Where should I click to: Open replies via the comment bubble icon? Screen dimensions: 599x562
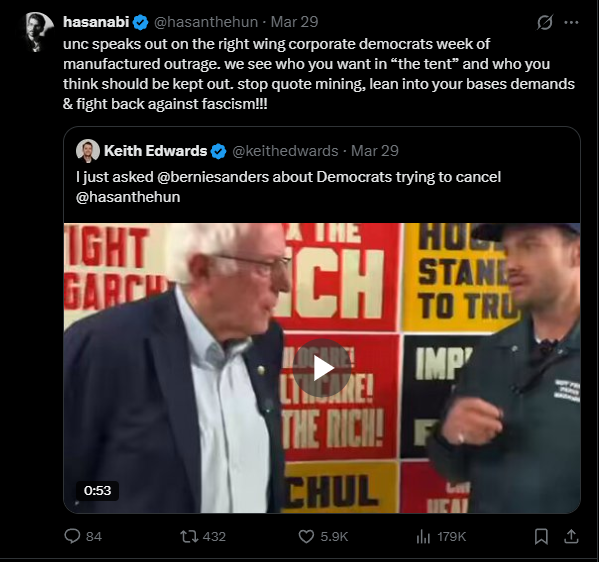tap(72, 536)
